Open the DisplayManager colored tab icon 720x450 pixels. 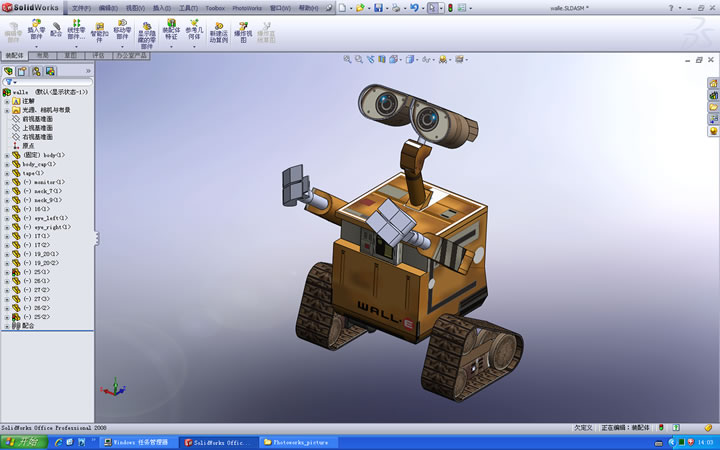[x=50, y=71]
